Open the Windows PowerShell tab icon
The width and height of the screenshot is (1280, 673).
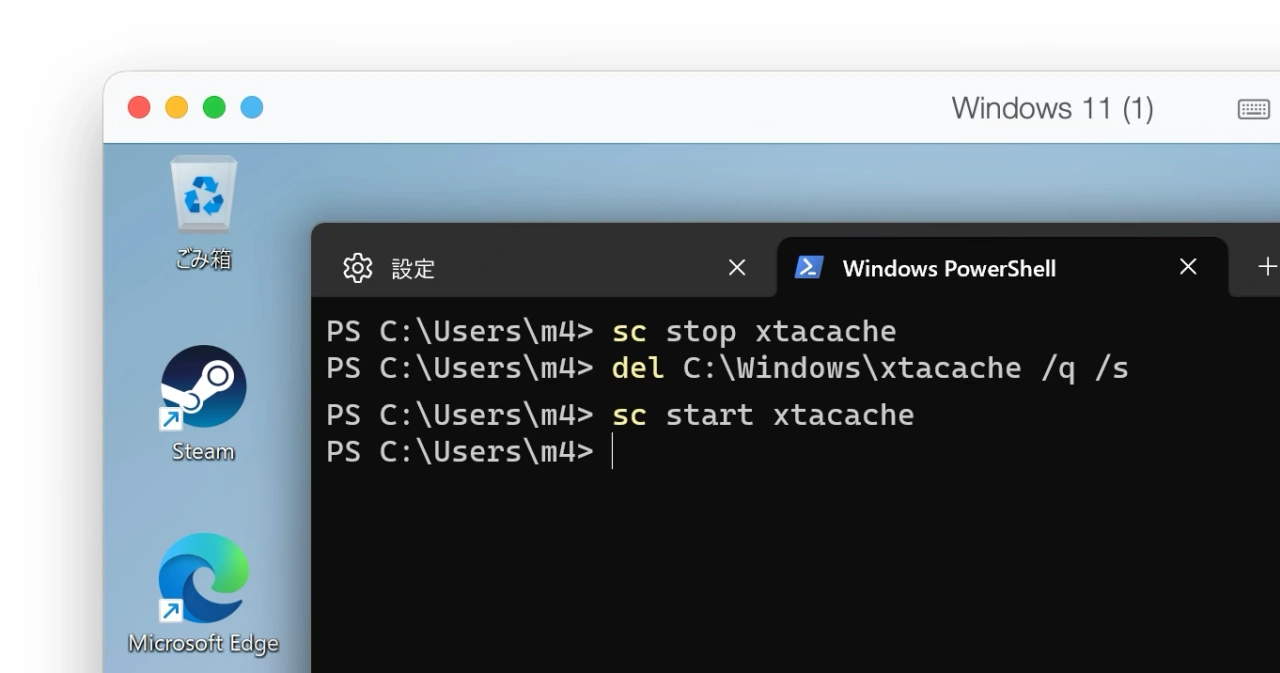(x=808, y=267)
